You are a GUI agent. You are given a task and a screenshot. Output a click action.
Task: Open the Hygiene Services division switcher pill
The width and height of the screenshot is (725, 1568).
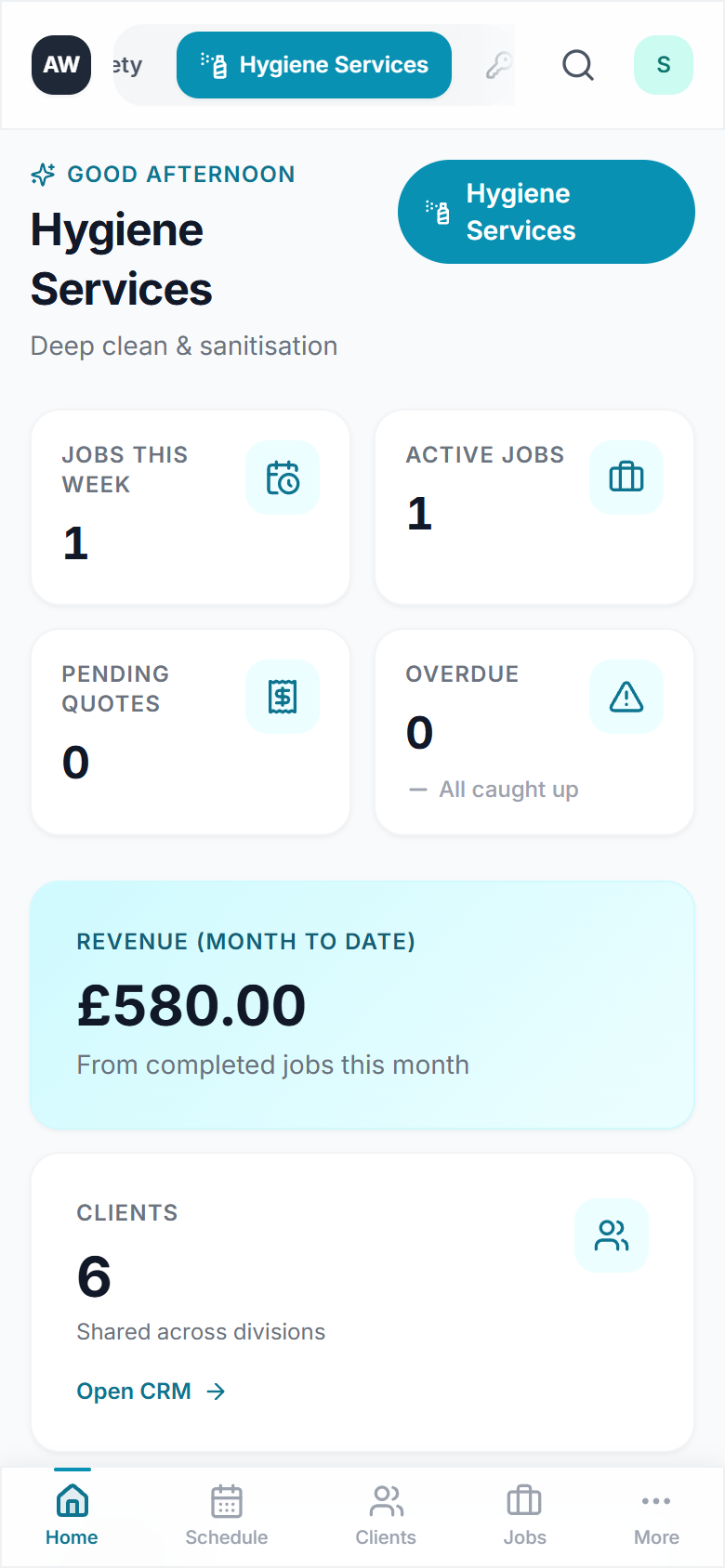(546, 212)
